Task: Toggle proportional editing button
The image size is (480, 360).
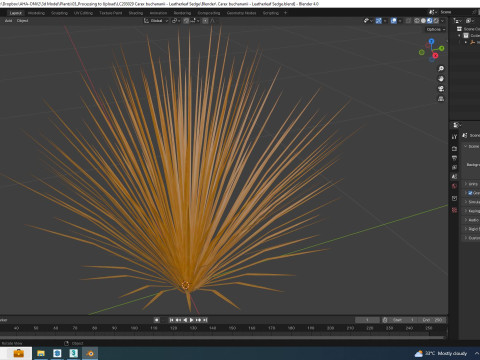Action: [205, 21]
